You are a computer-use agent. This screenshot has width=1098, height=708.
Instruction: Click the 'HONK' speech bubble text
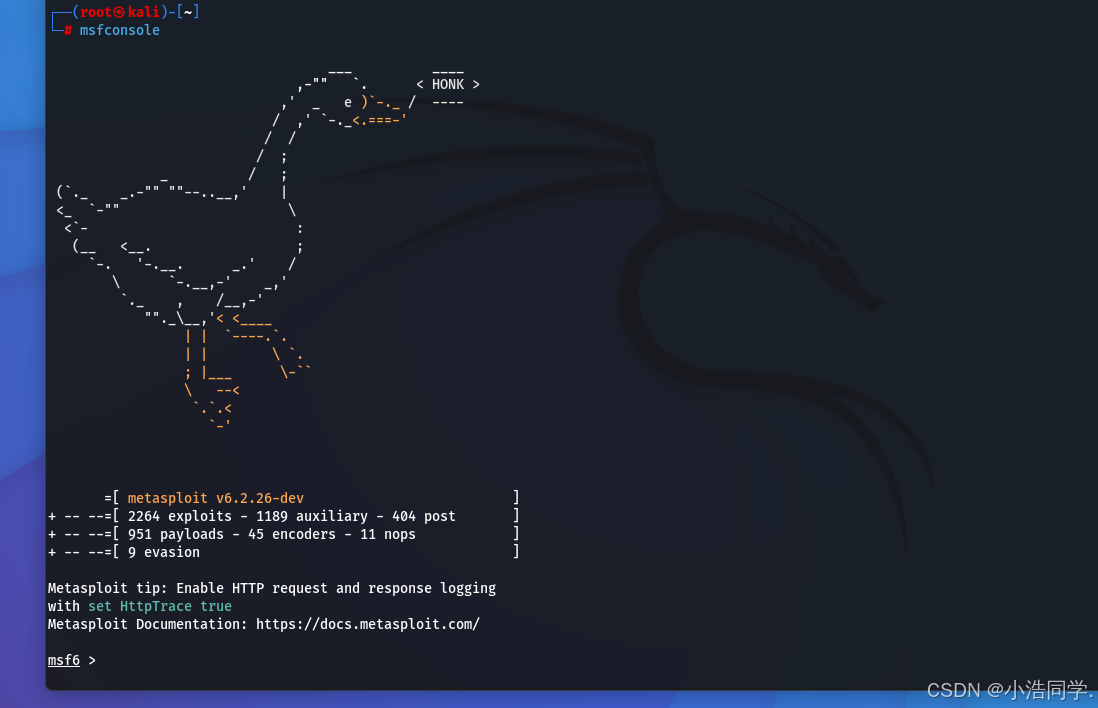[x=448, y=85]
